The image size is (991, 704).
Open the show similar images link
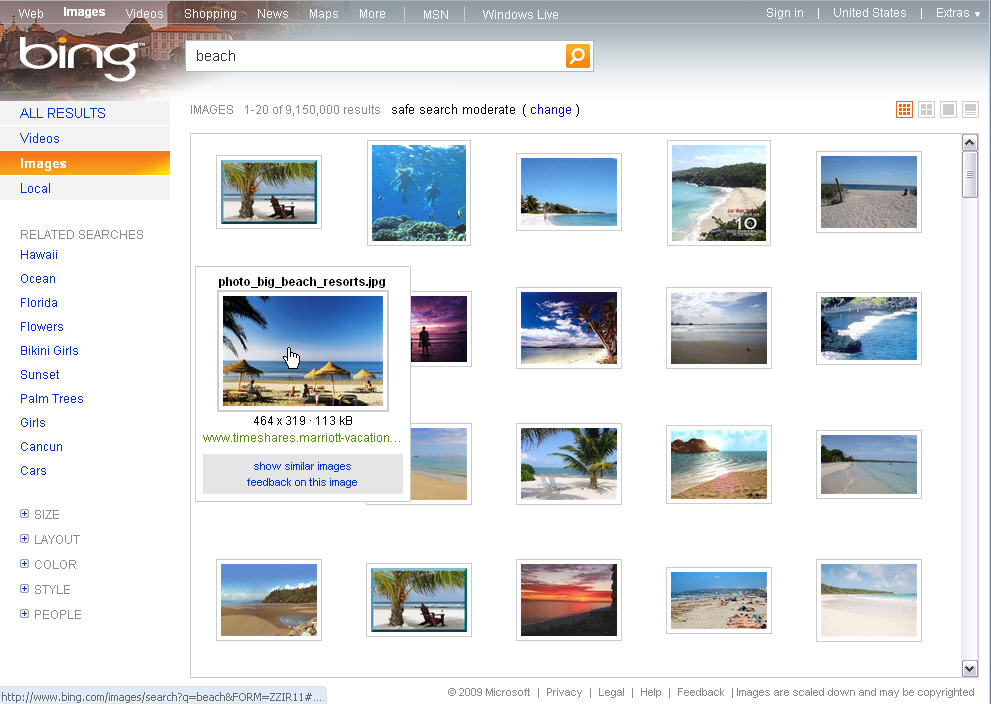tap(302, 466)
